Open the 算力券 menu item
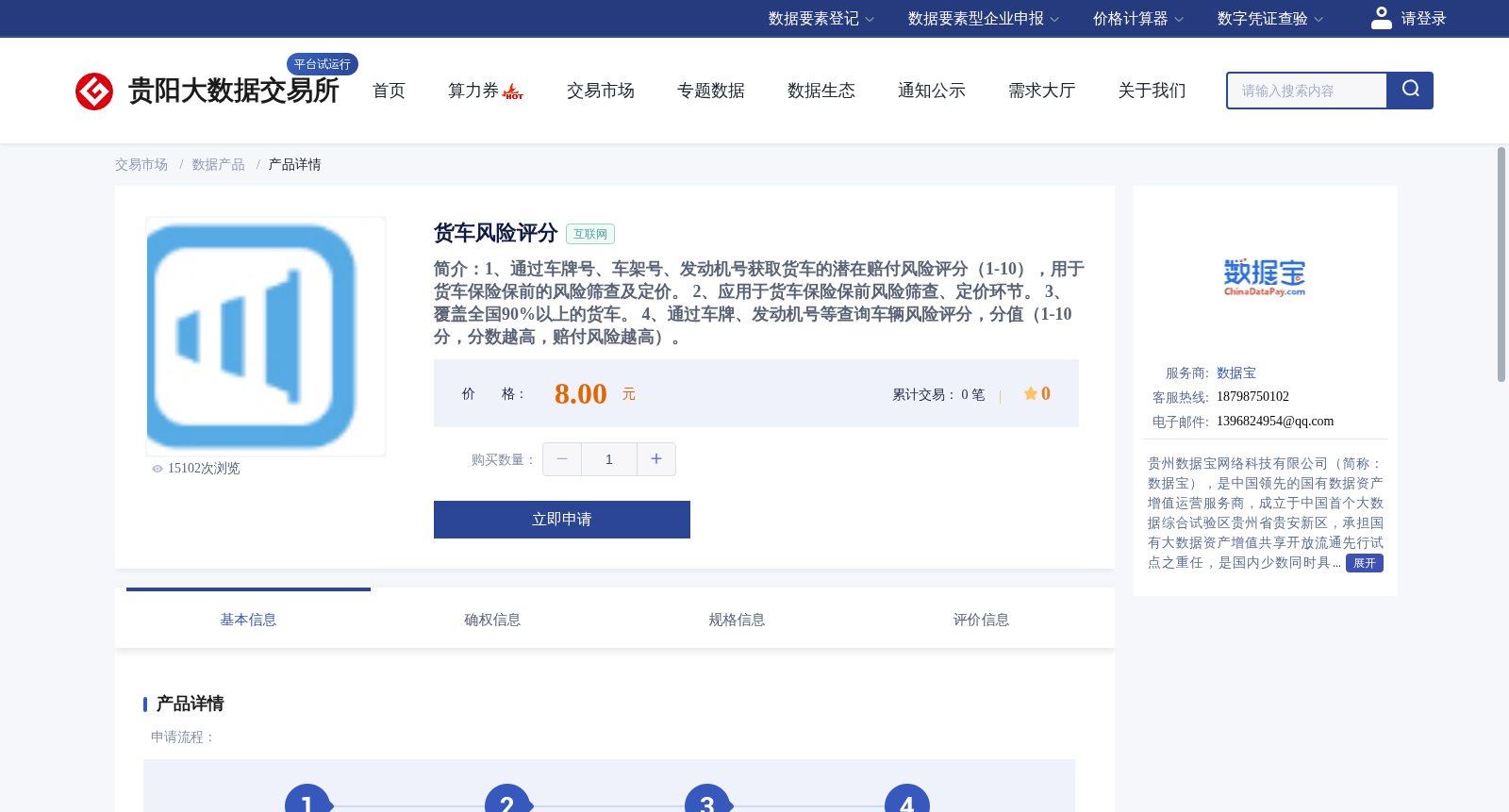This screenshot has height=812, width=1509. tap(473, 91)
